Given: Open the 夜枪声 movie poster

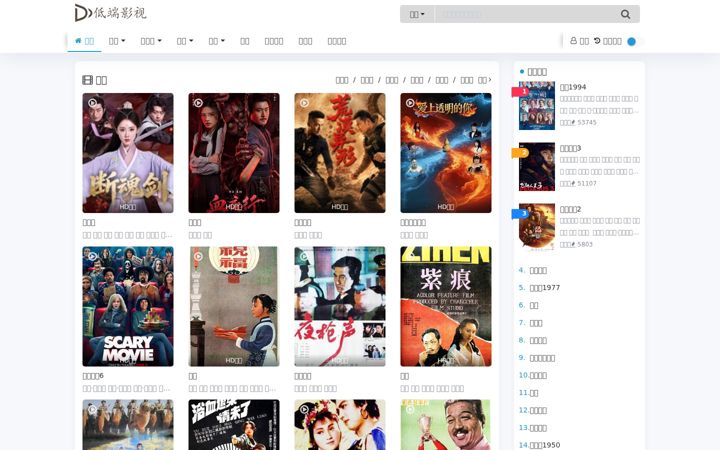Looking at the screenshot, I should click(x=340, y=306).
